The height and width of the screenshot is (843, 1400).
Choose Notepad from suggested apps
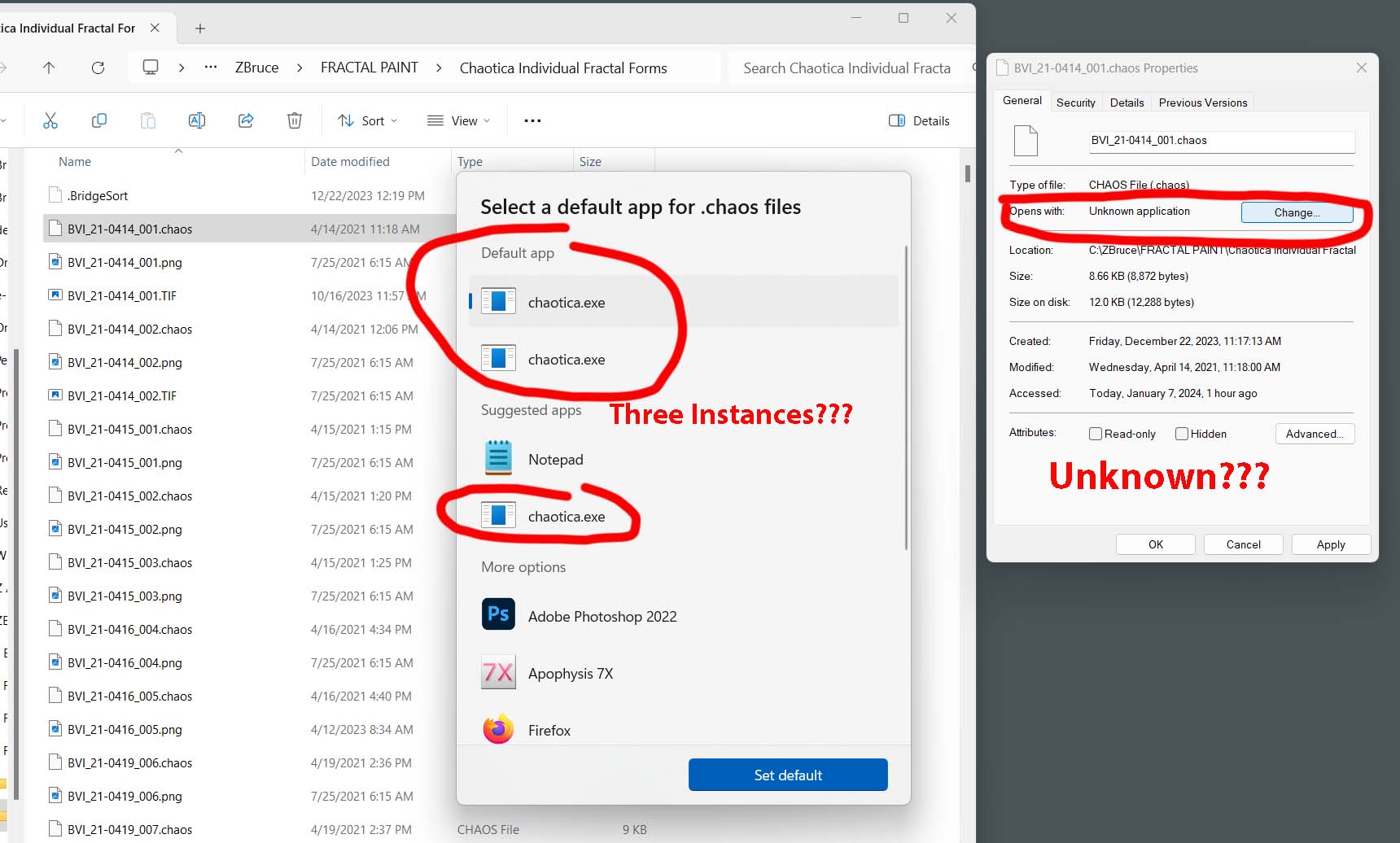(x=684, y=459)
